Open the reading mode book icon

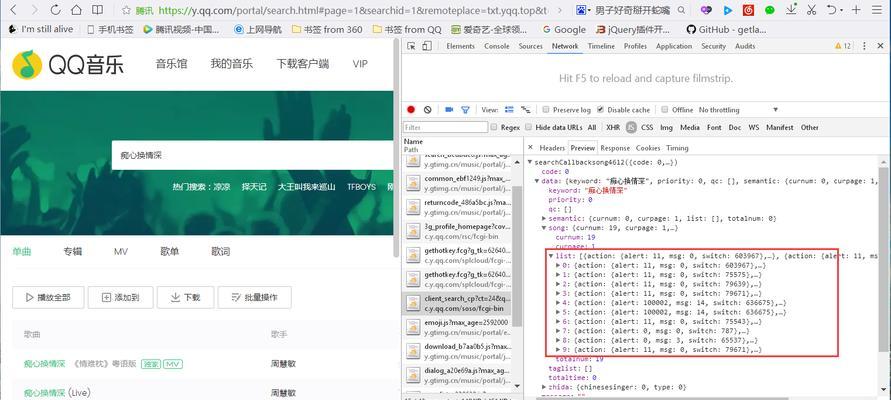pyautogui.click(x=97, y=10)
